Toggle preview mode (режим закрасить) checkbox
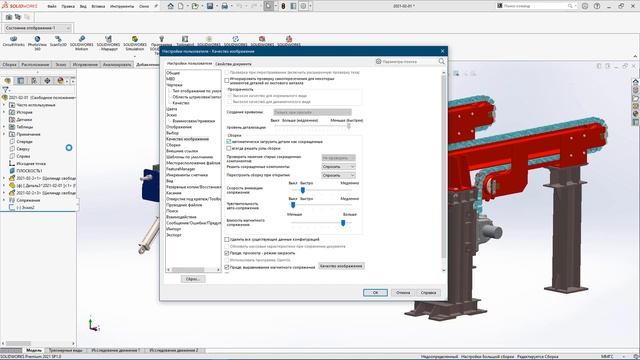Screen dimensions: 640x360 pos(227,253)
